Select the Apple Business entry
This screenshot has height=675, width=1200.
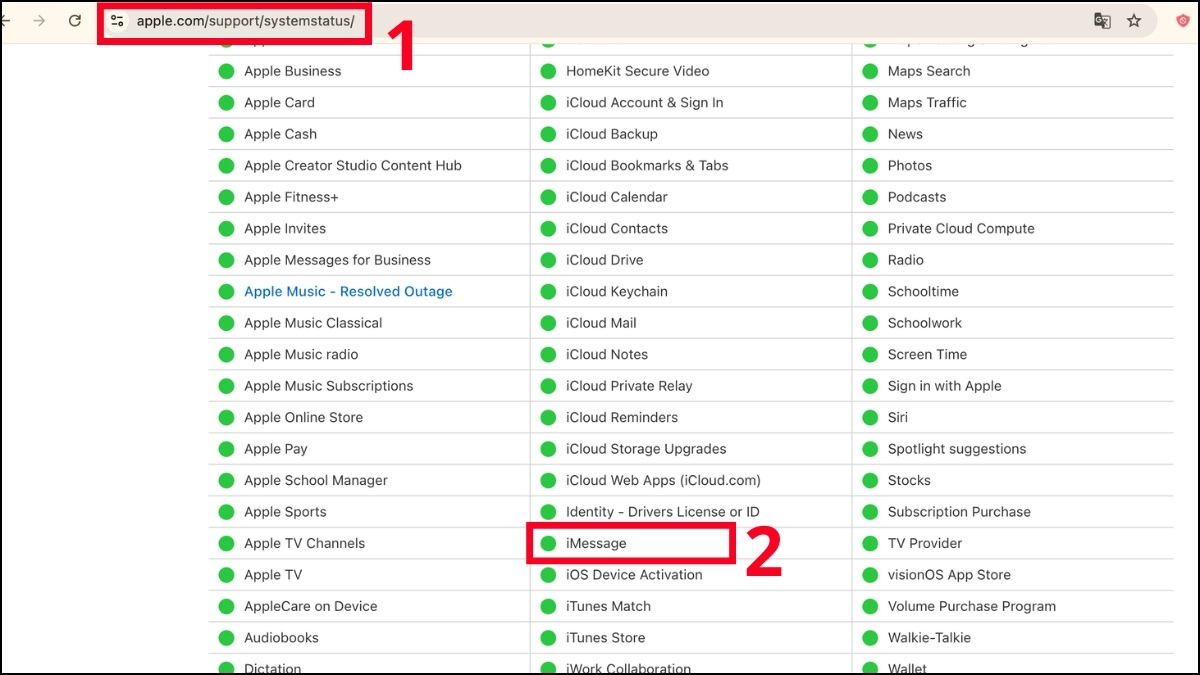click(293, 71)
